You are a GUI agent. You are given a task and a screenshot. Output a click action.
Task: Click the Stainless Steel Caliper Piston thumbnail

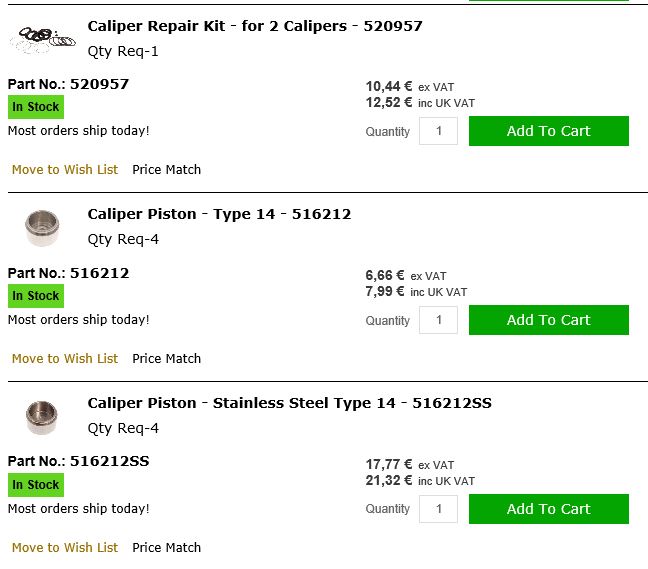tap(42, 417)
